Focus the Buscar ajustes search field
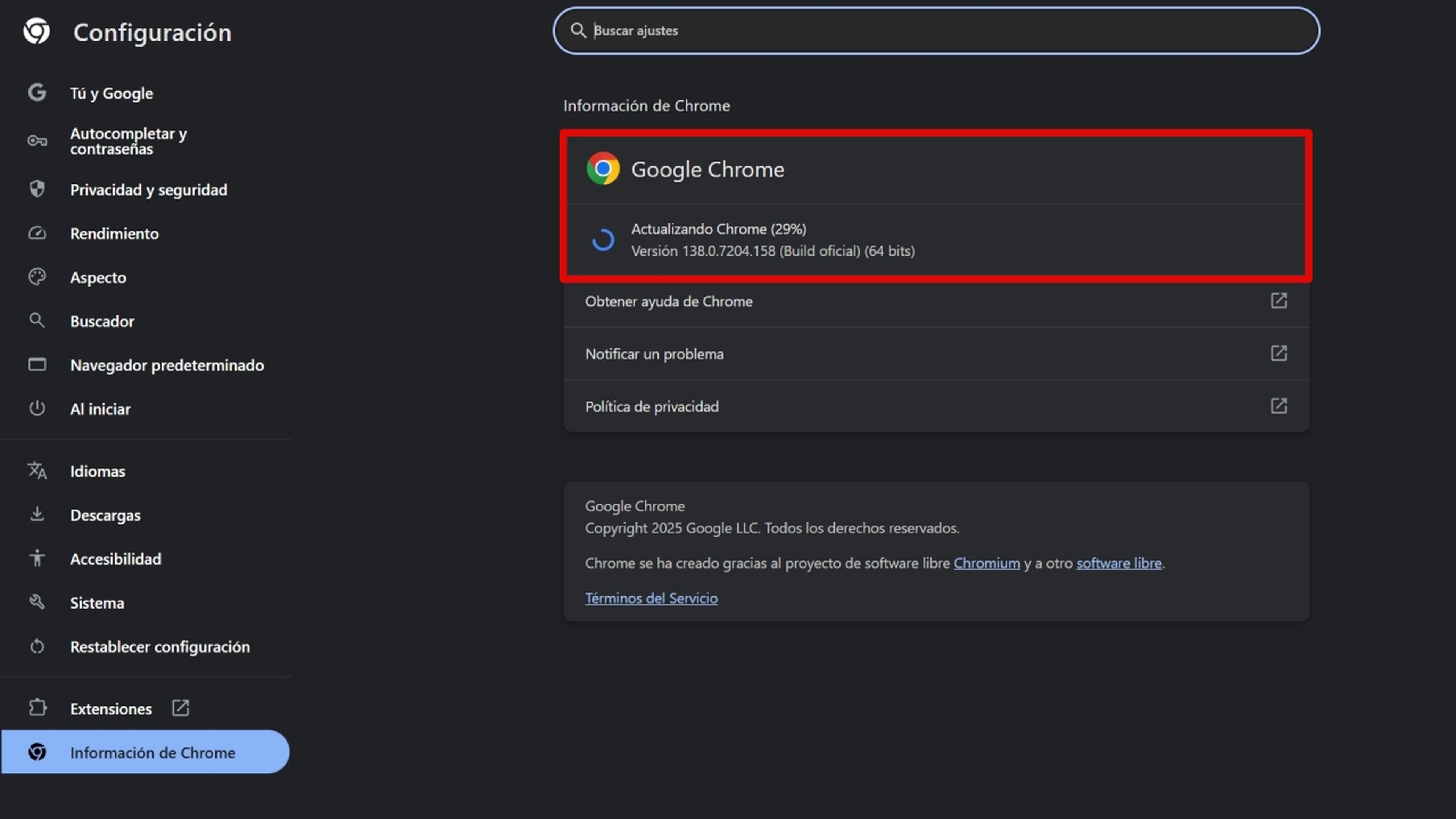Viewport: 1456px width, 819px height. [936, 30]
